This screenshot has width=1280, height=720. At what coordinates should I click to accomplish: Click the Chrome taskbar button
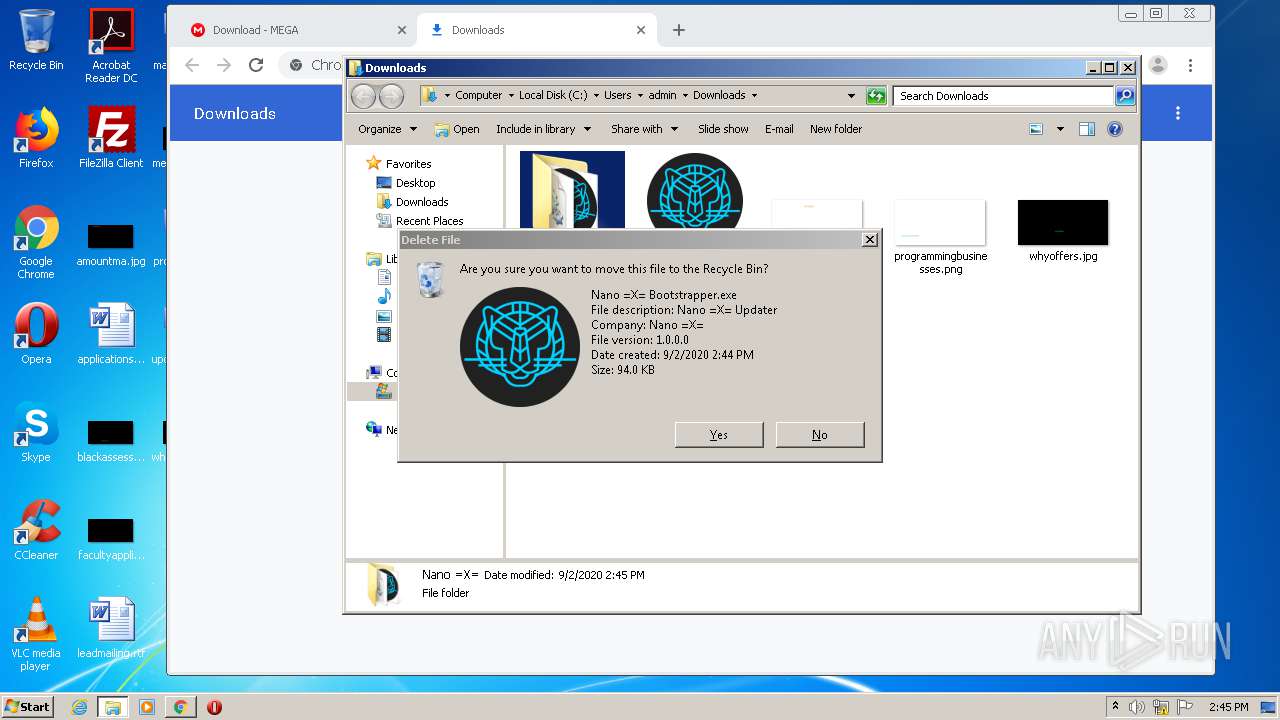pos(181,707)
